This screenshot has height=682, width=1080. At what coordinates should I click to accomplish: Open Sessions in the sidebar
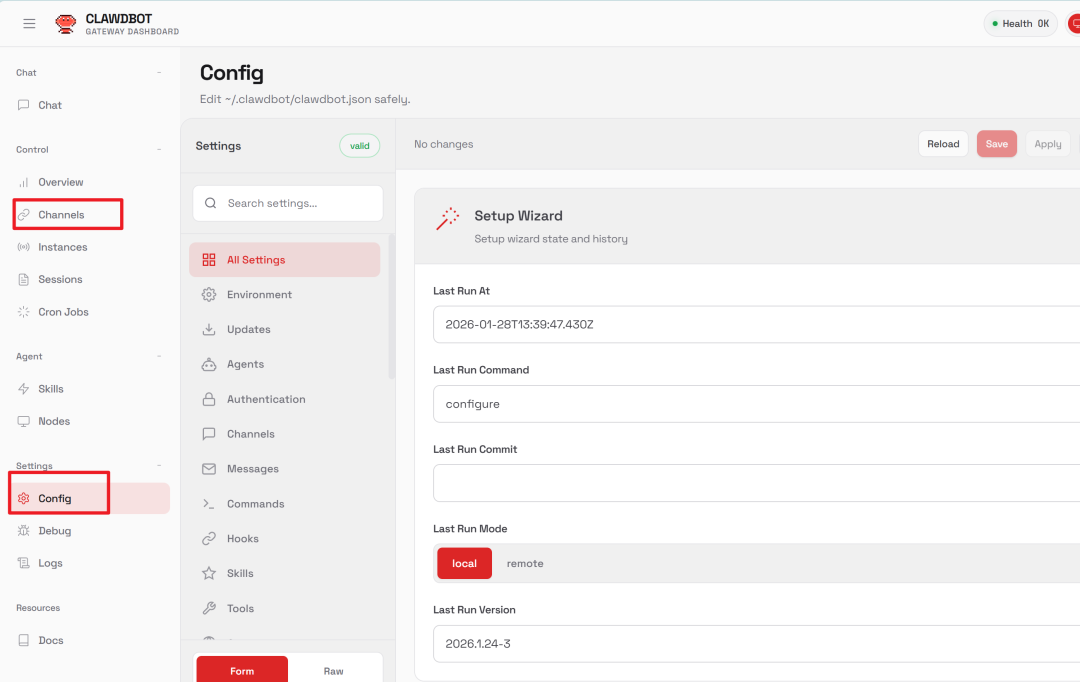pos(90,279)
